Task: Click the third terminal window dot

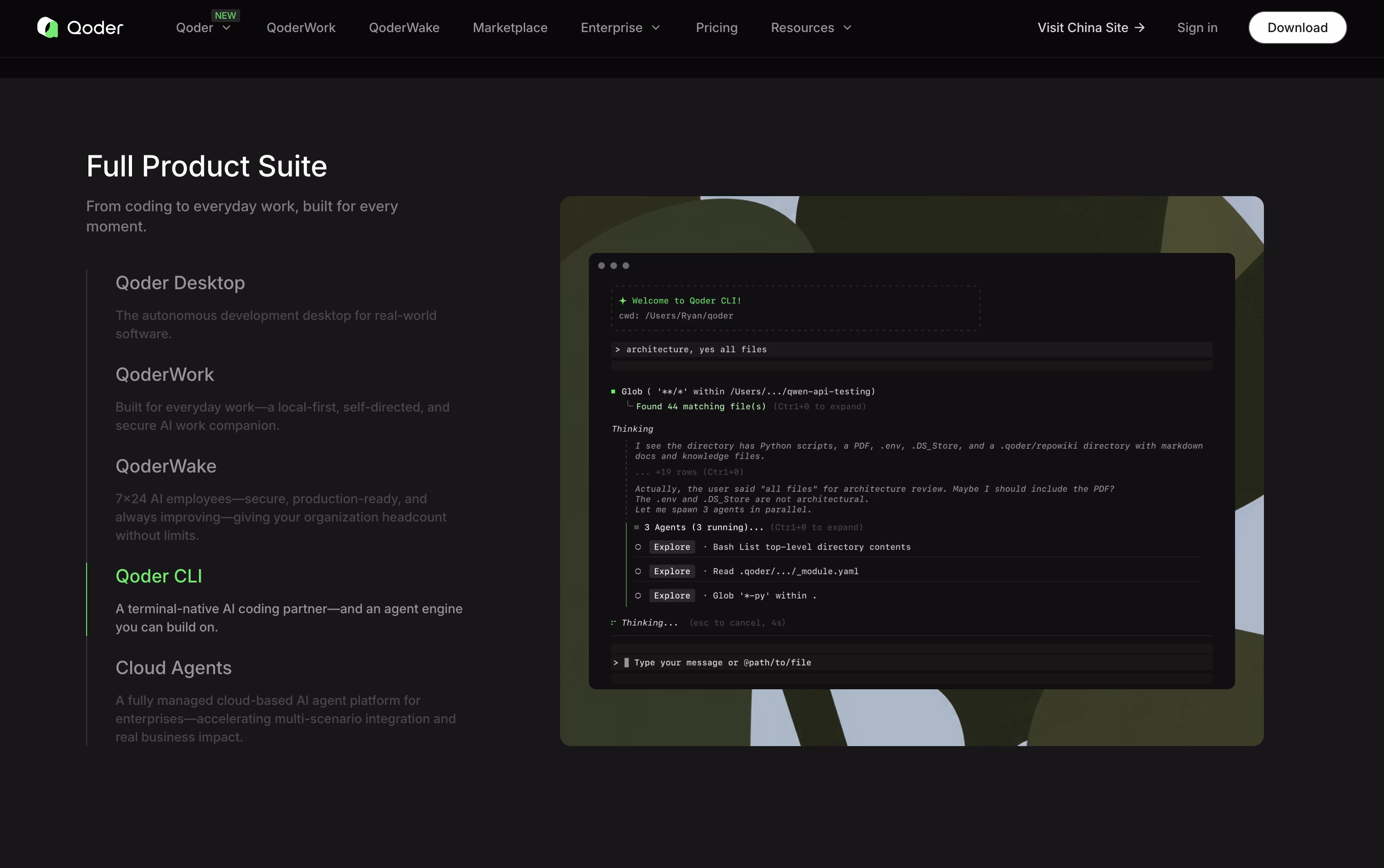Action: (x=626, y=266)
